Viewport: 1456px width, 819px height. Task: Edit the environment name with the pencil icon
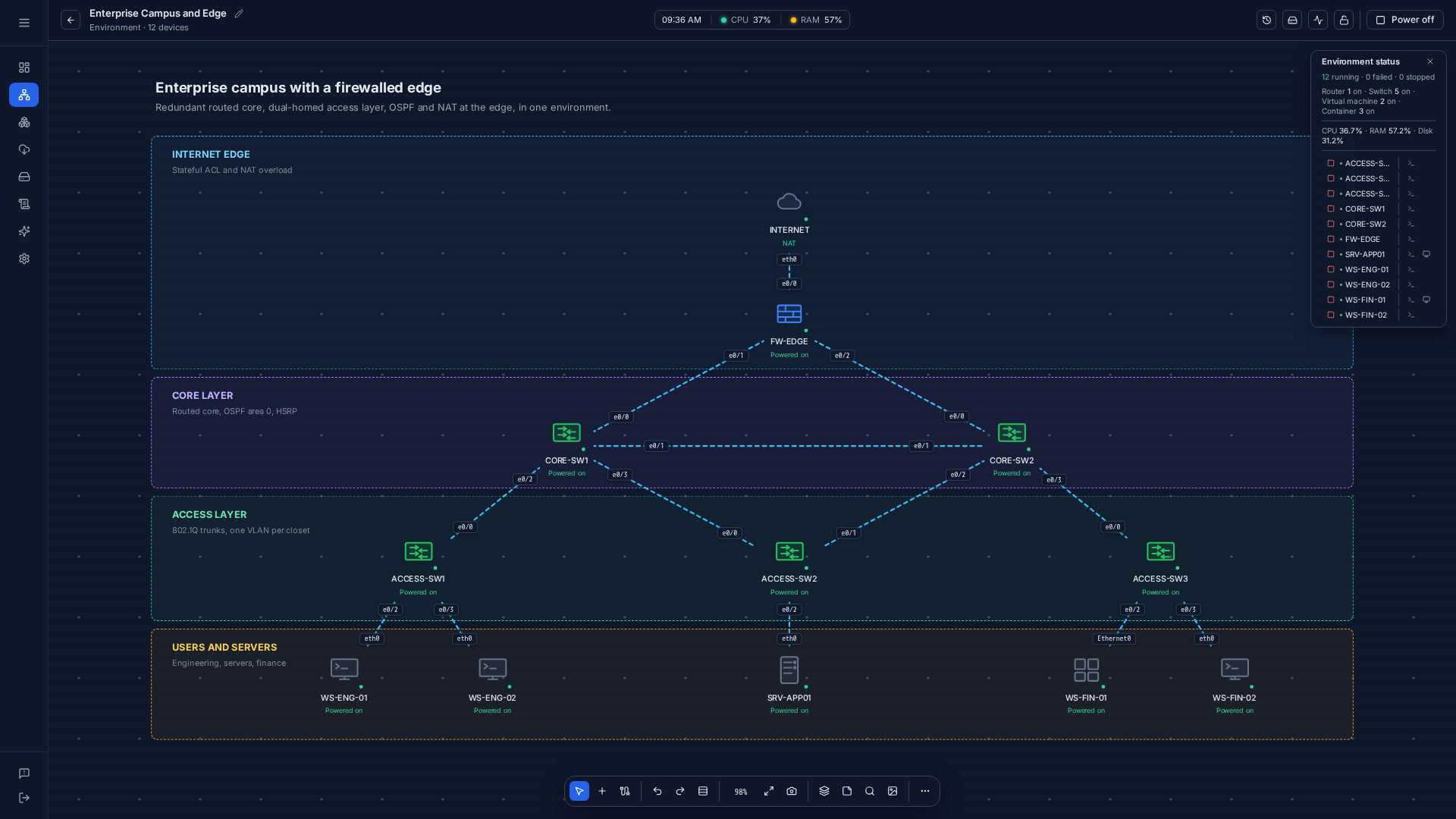coord(239,14)
